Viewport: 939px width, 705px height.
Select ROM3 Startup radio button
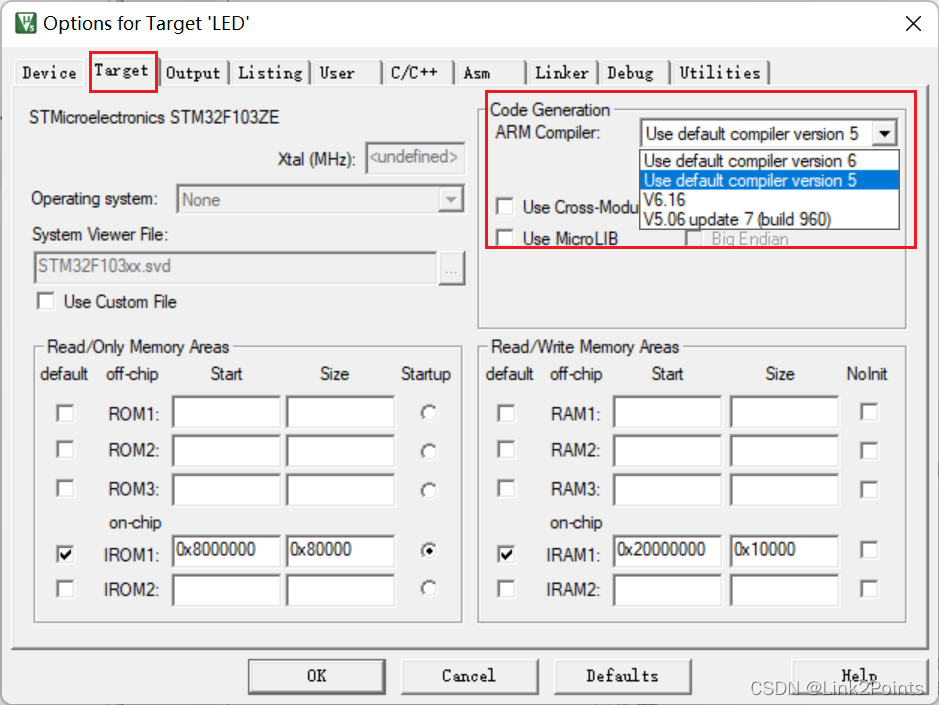coord(428,491)
